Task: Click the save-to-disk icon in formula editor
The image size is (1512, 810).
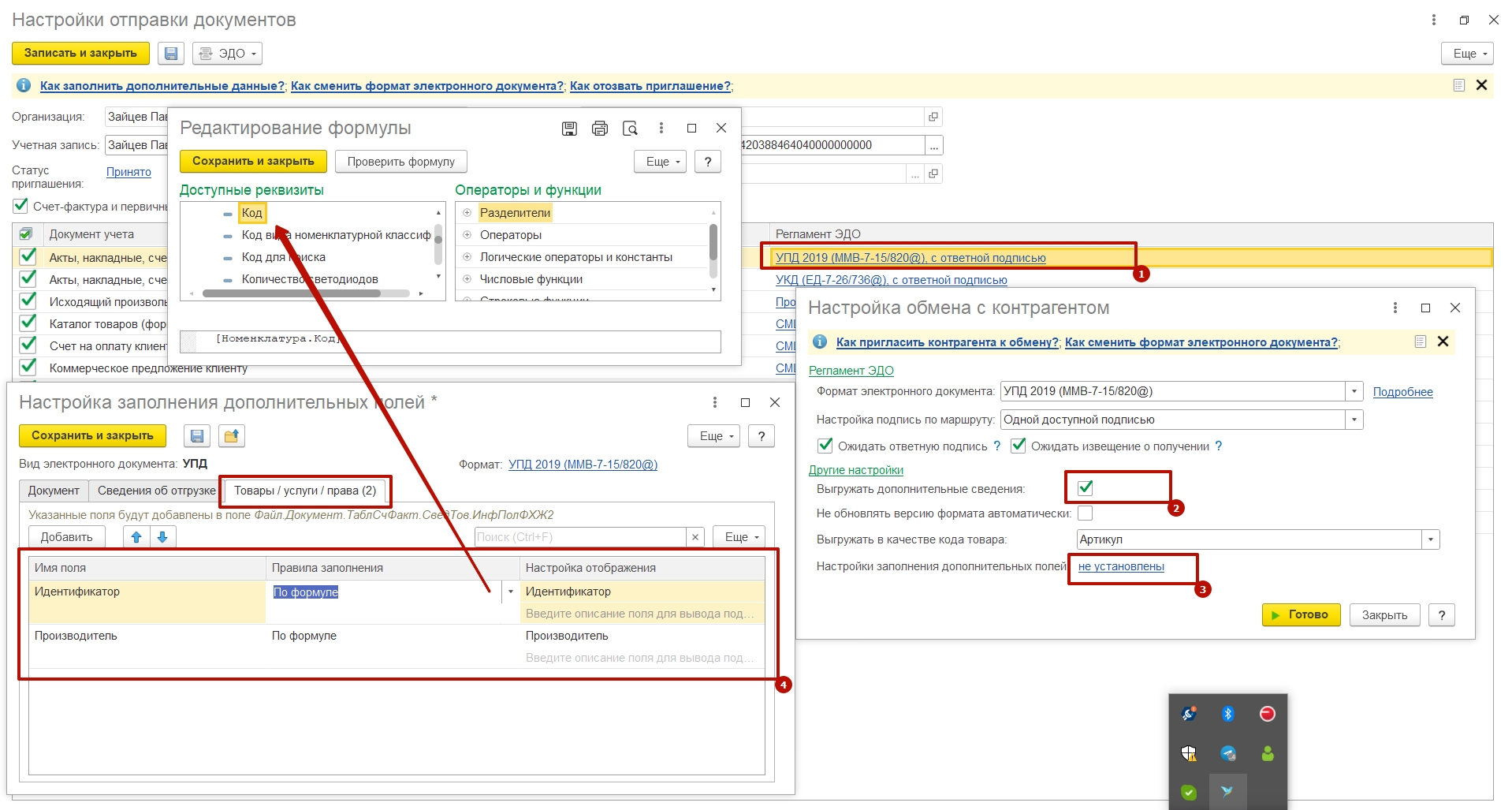Action: pyautogui.click(x=569, y=129)
